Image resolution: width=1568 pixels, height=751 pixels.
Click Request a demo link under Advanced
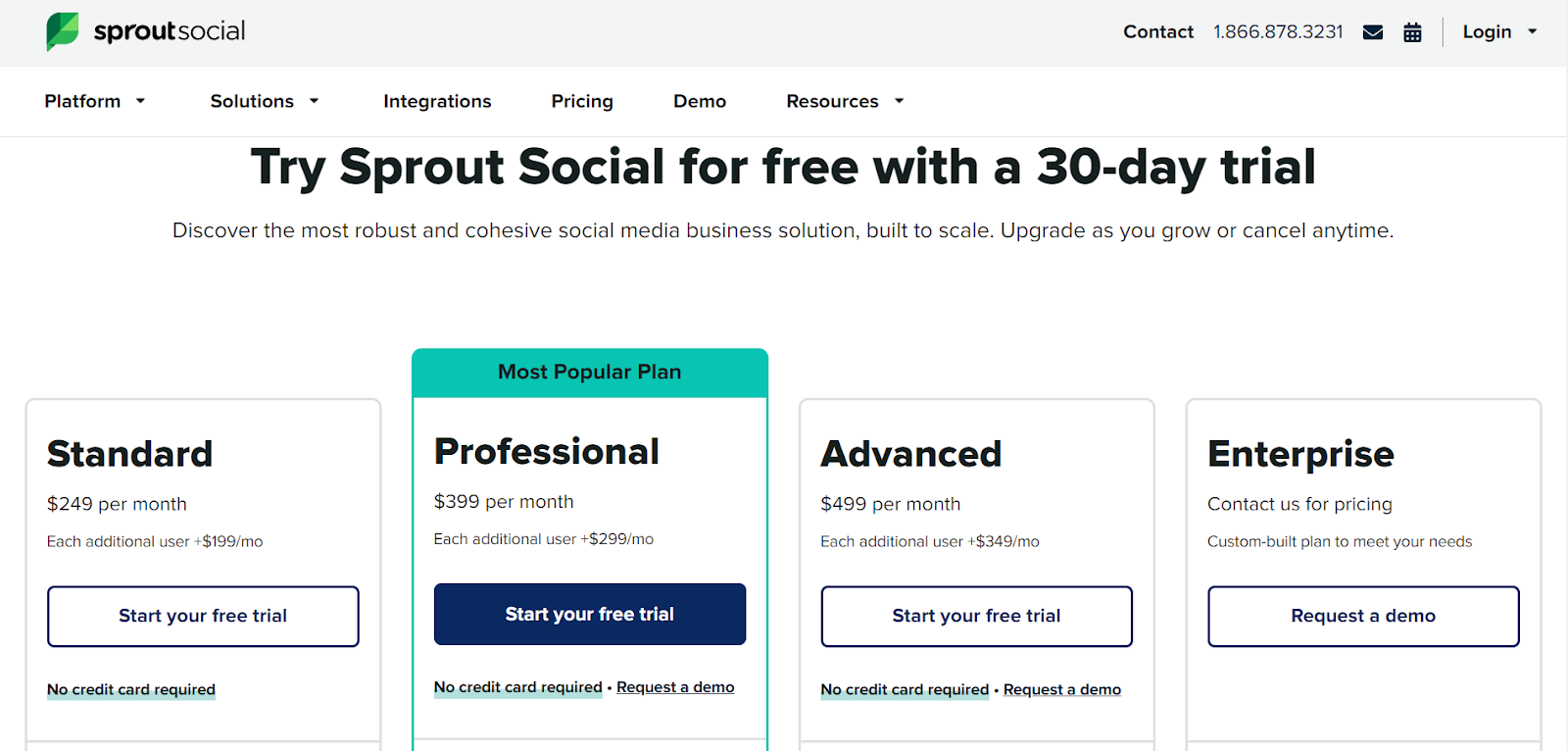tap(1062, 690)
